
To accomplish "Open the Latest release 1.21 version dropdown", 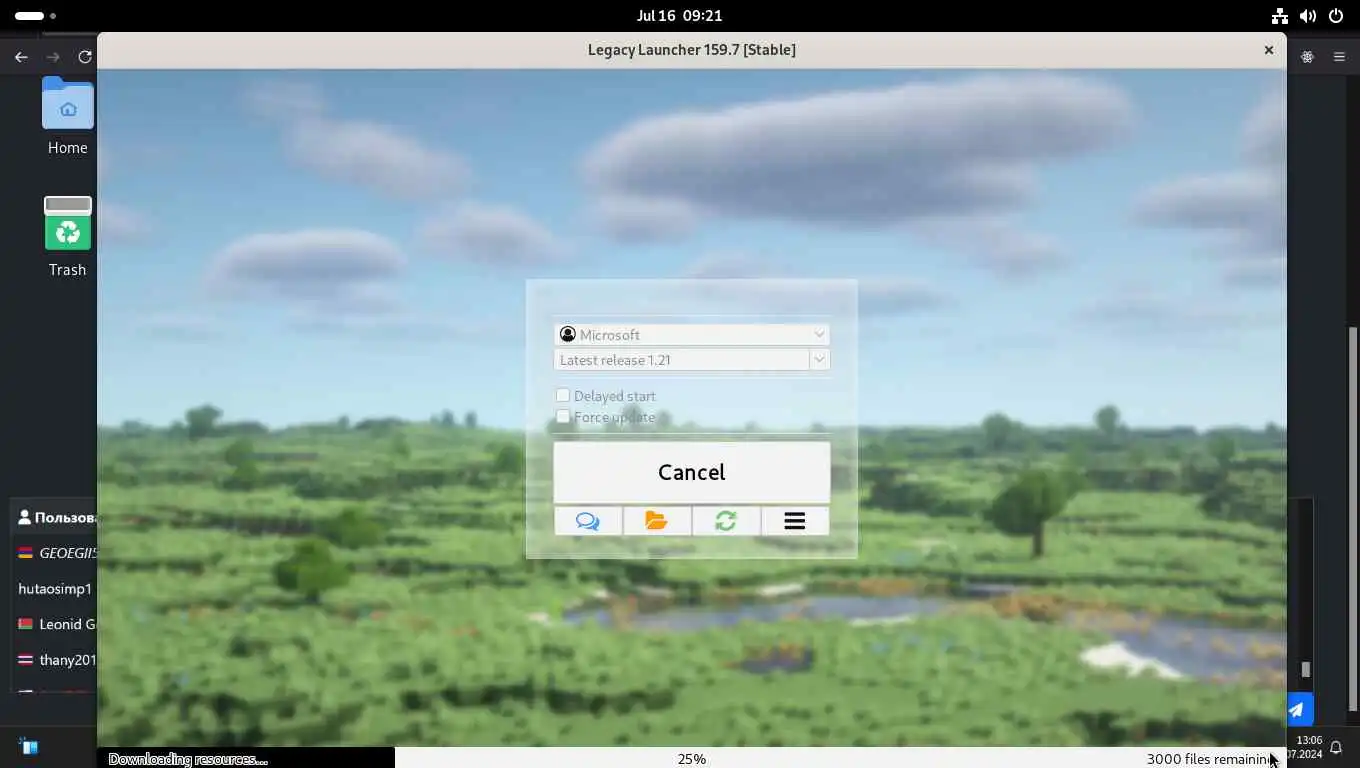I will click(x=692, y=360).
